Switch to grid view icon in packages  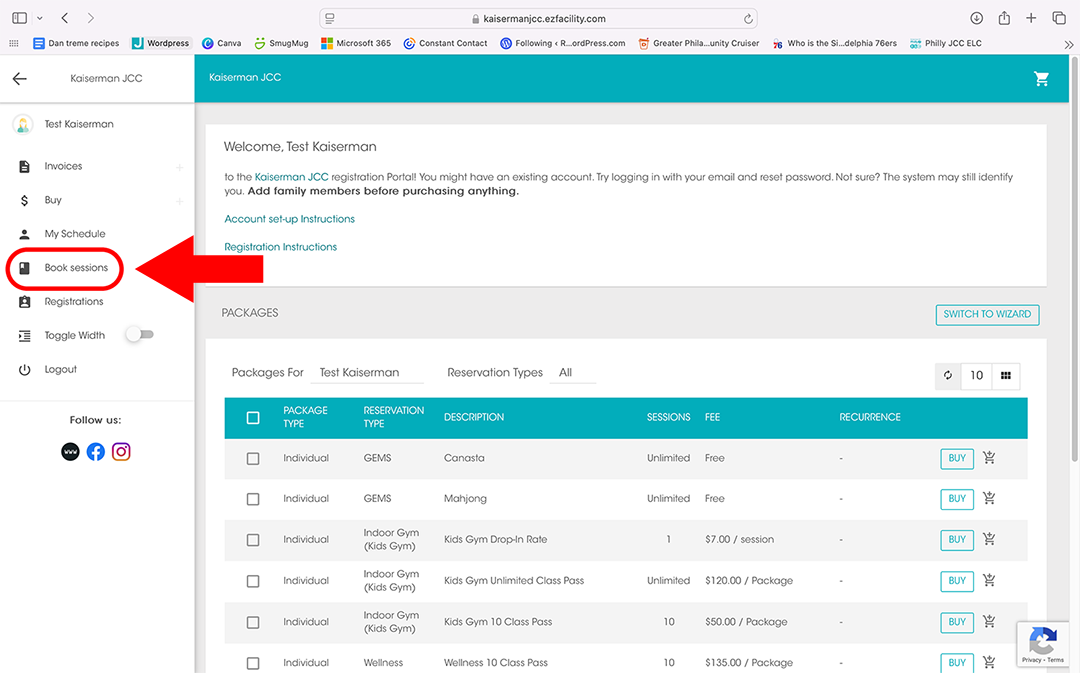[x=1005, y=376]
